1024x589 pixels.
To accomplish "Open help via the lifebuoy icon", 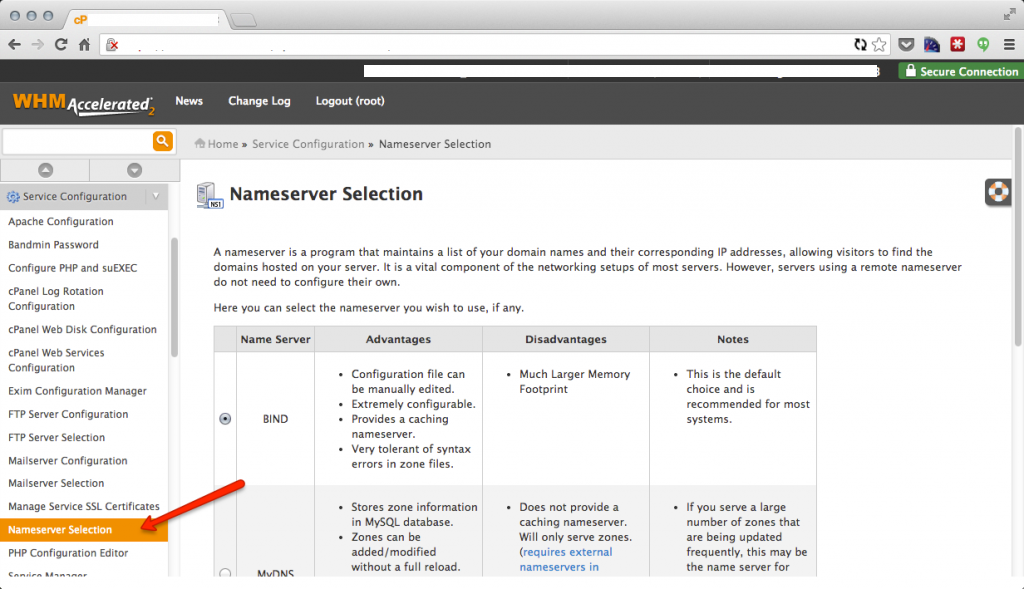I will (x=998, y=192).
